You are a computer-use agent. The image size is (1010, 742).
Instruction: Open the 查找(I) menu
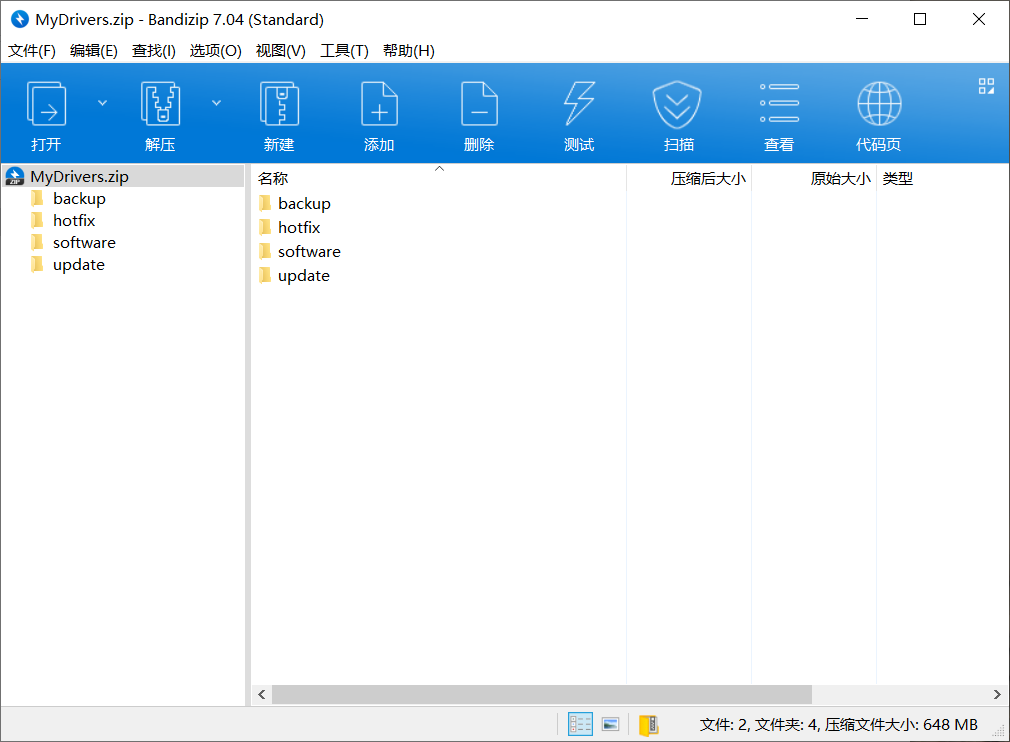pos(154,51)
